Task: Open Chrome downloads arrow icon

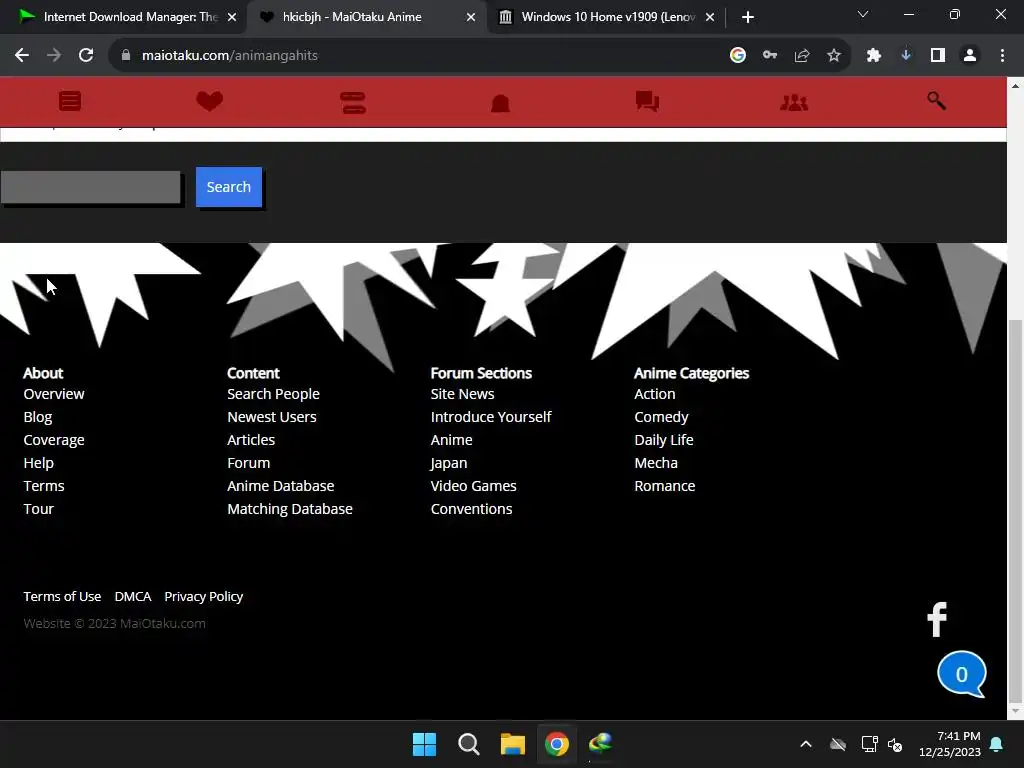Action: [x=906, y=56]
